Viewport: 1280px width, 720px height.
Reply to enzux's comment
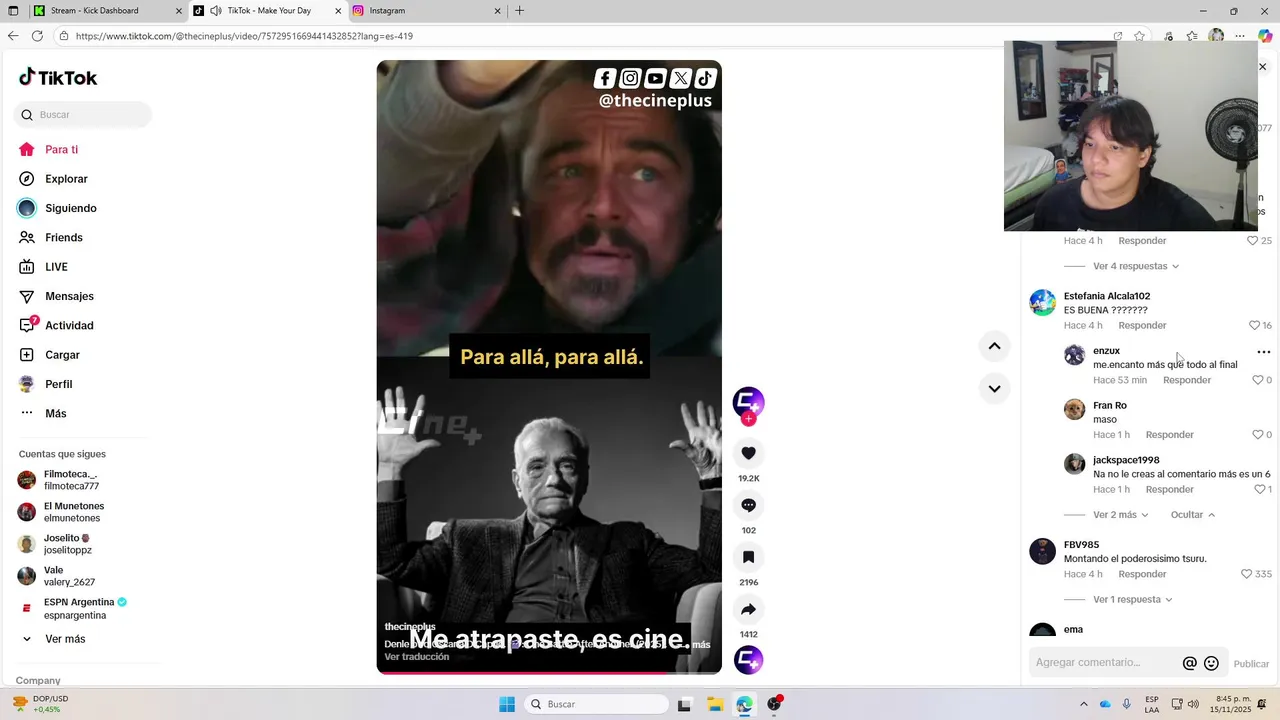click(1187, 380)
